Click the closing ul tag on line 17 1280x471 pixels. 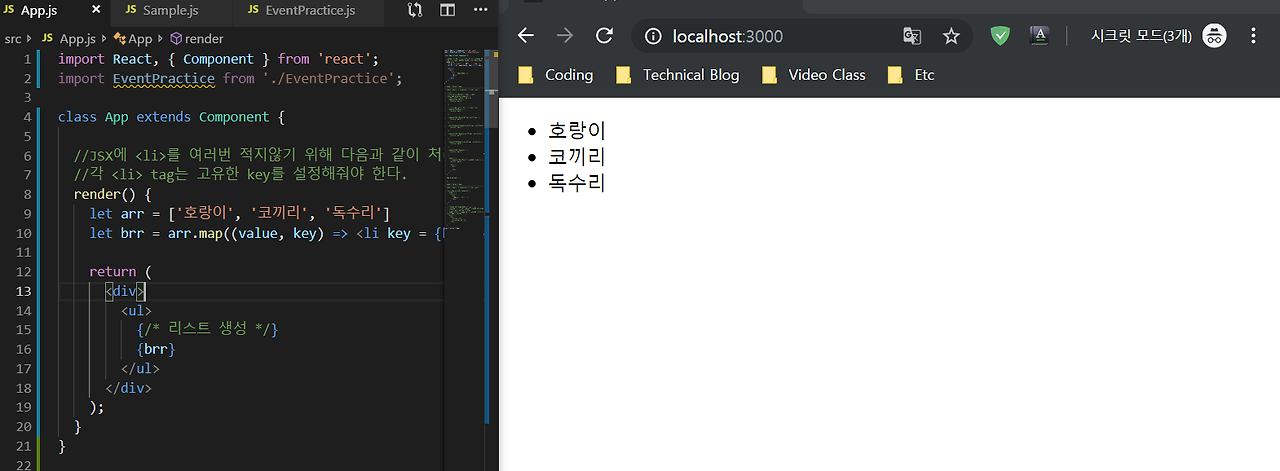point(140,368)
